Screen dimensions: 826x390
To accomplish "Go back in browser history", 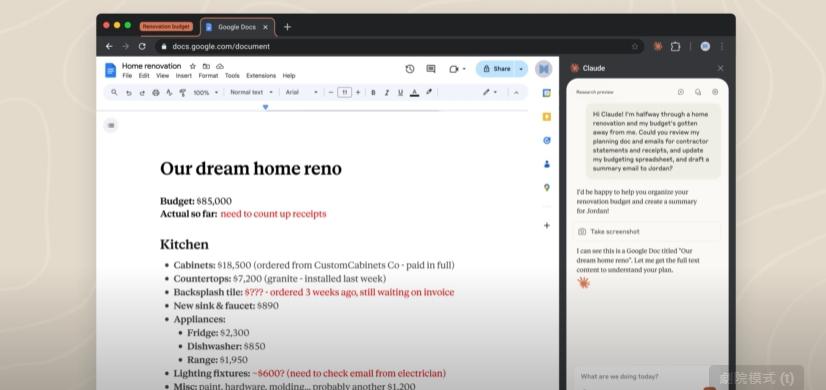I will coord(109,46).
